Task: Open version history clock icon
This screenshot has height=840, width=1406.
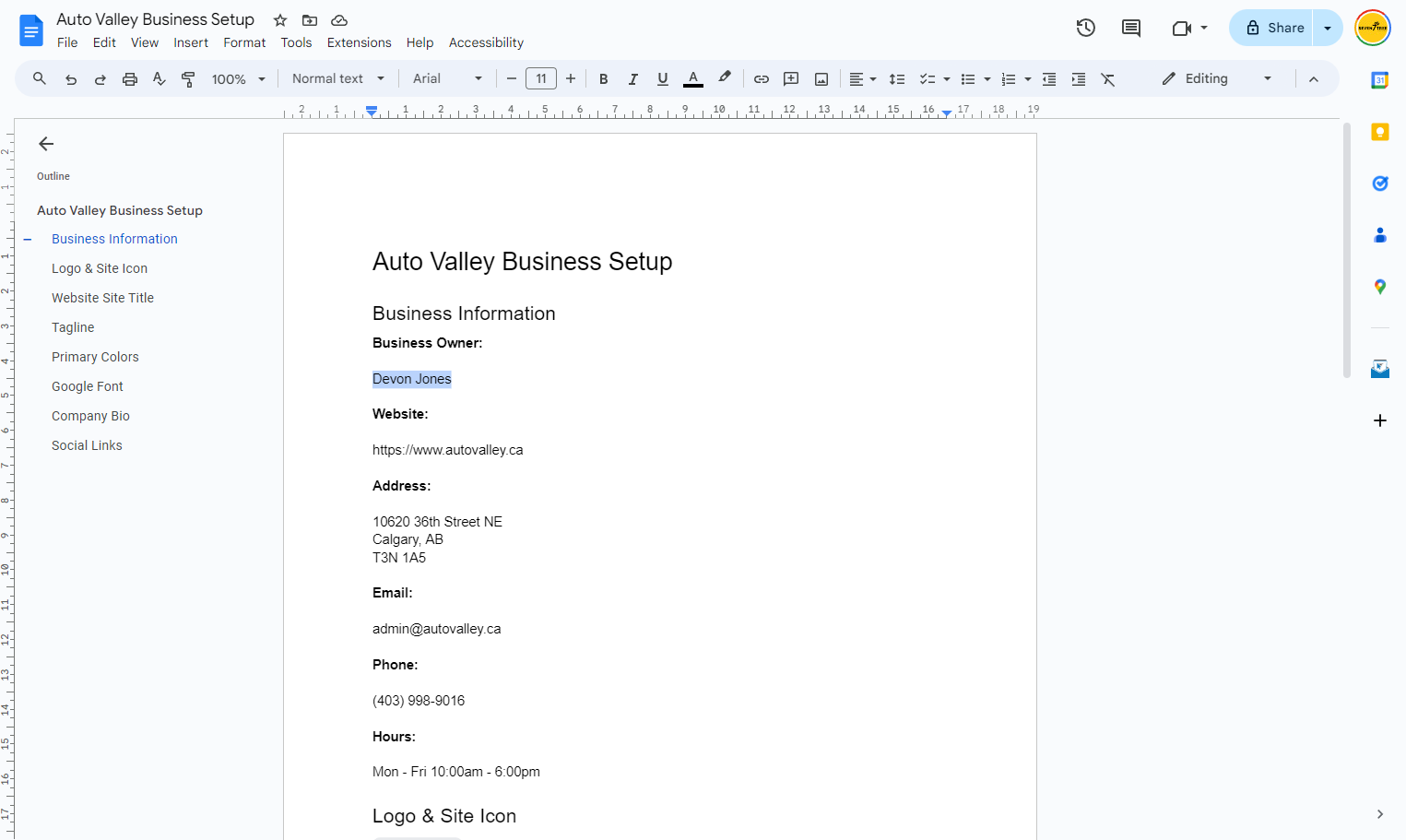Action: point(1086,28)
